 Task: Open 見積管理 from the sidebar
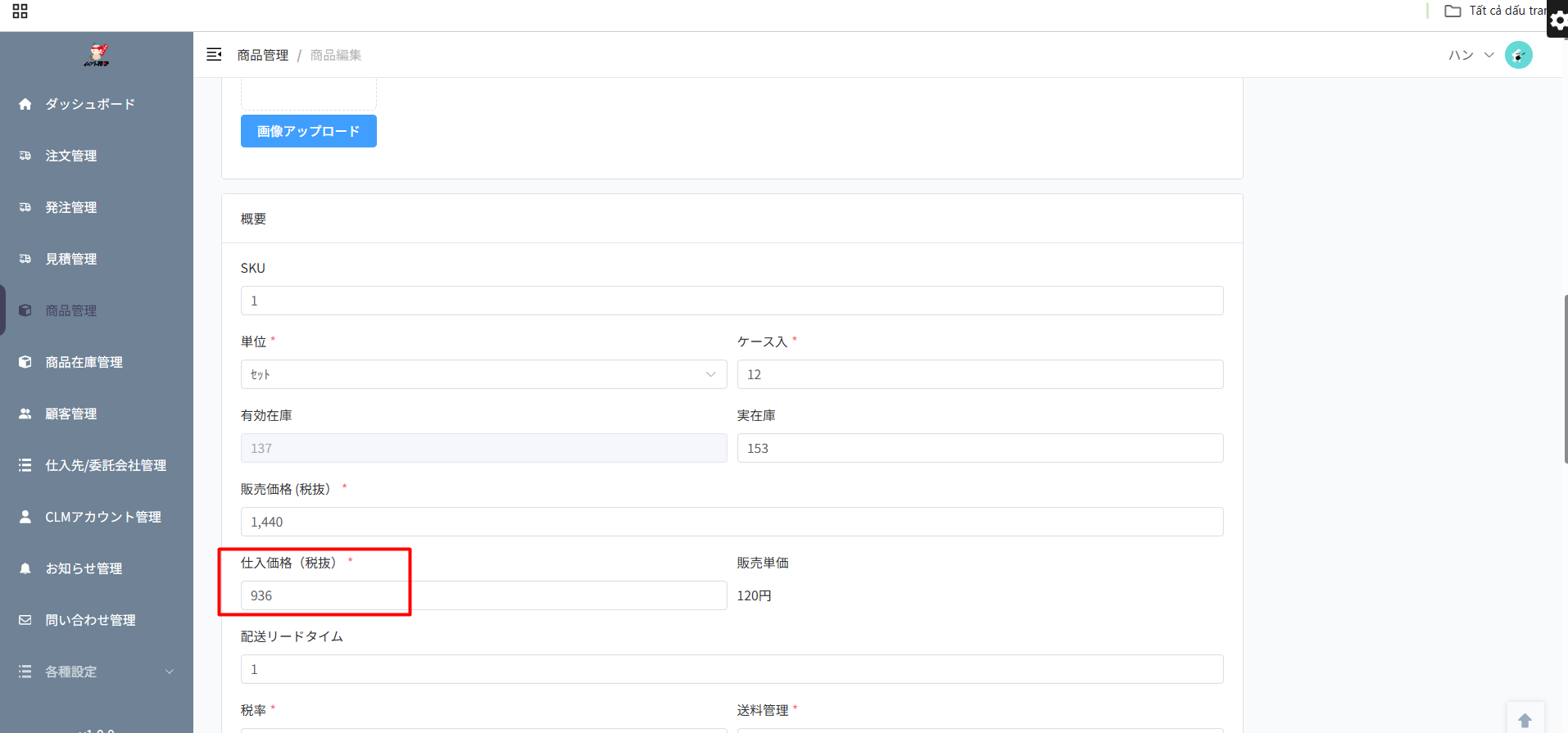pyautogui.click(x=71, y=259)
